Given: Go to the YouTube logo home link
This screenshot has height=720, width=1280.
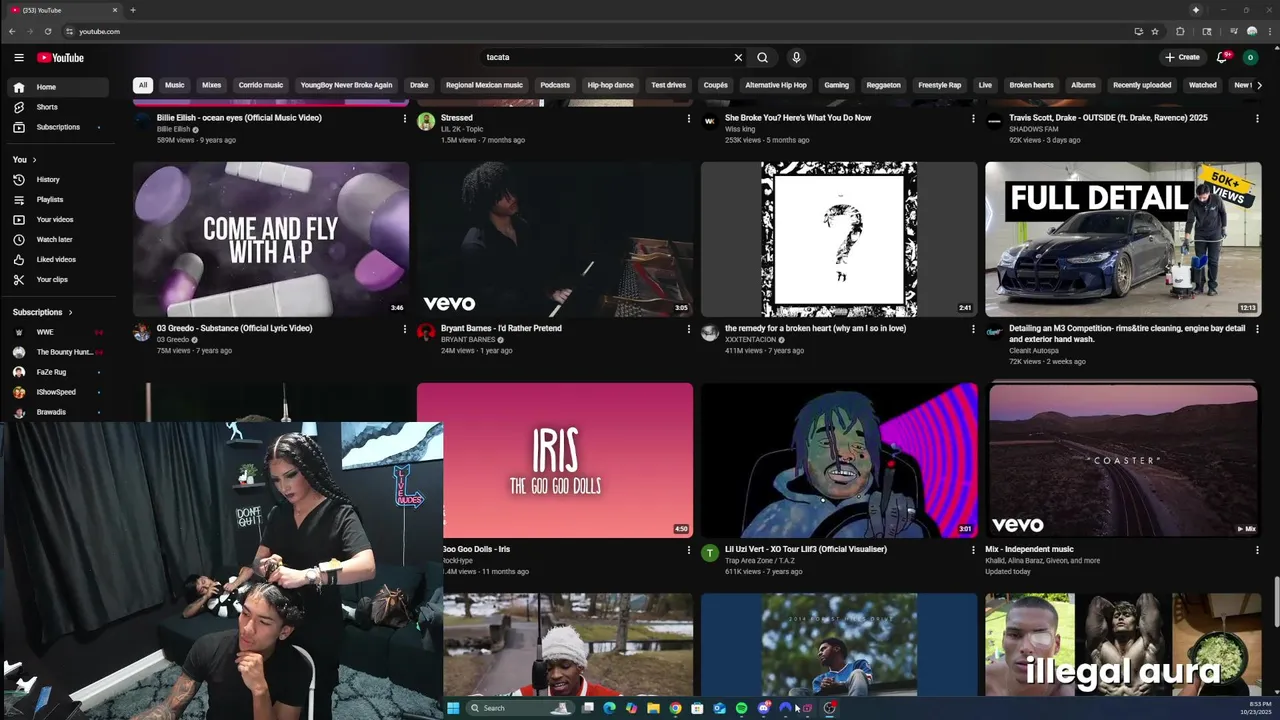Looking at the screenshot, I should (61, 58).
